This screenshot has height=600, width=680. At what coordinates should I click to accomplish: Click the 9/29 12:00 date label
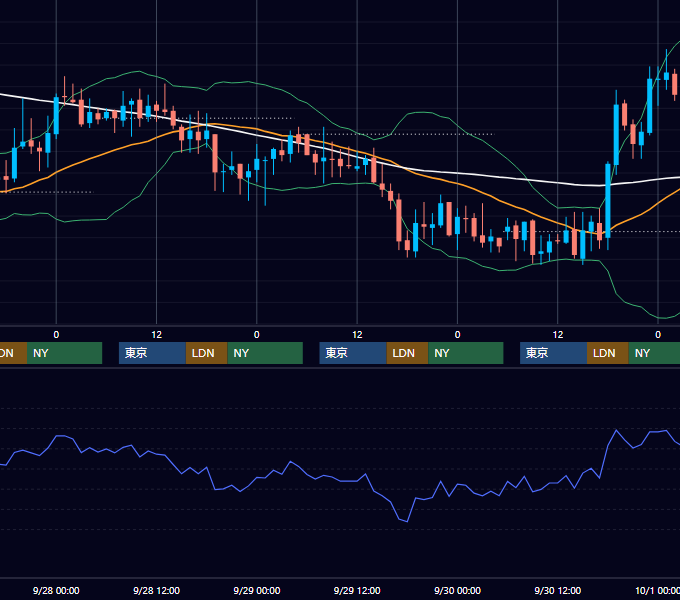pos(357,590)
